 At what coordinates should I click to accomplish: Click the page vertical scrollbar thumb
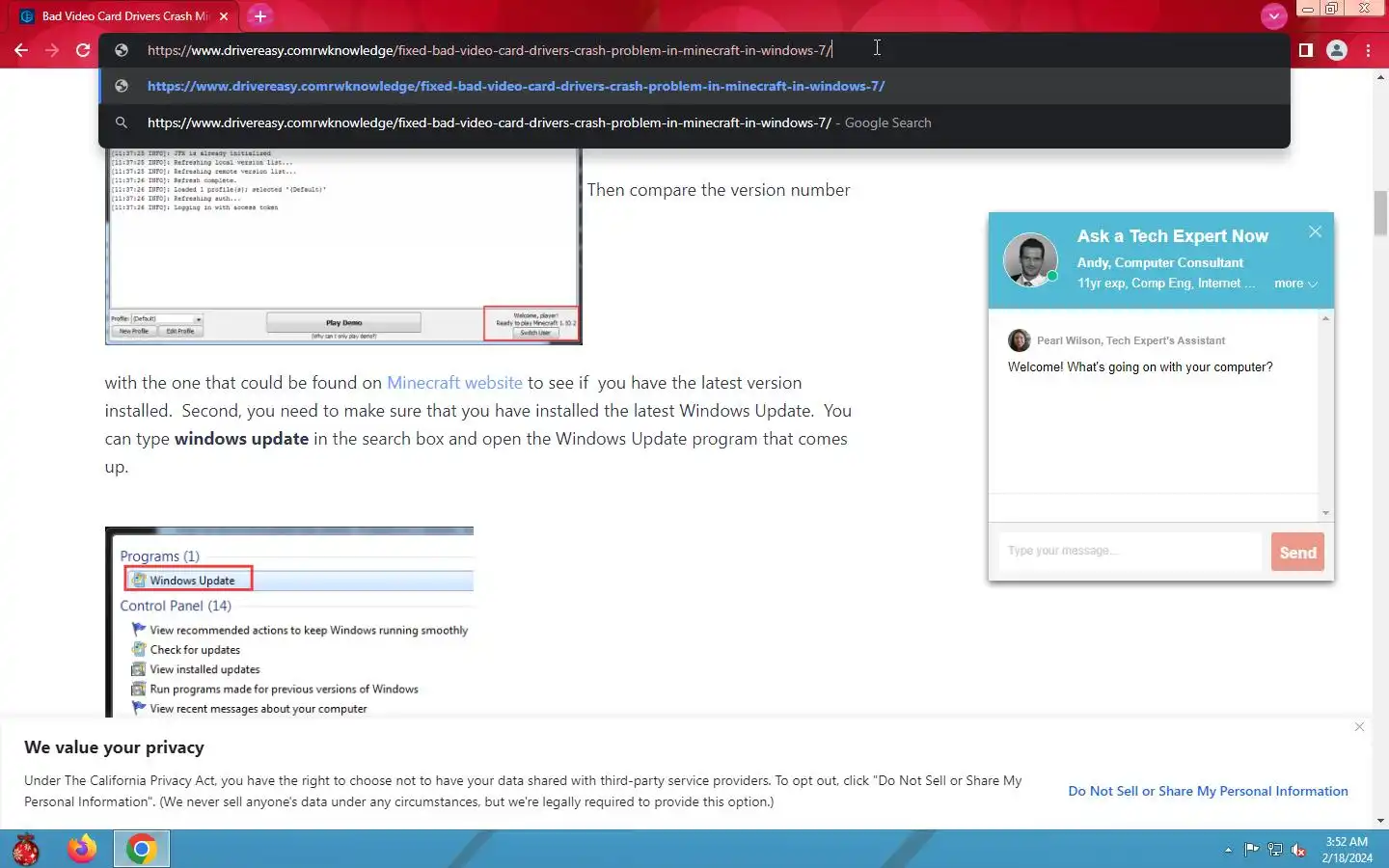point(1380,213)
